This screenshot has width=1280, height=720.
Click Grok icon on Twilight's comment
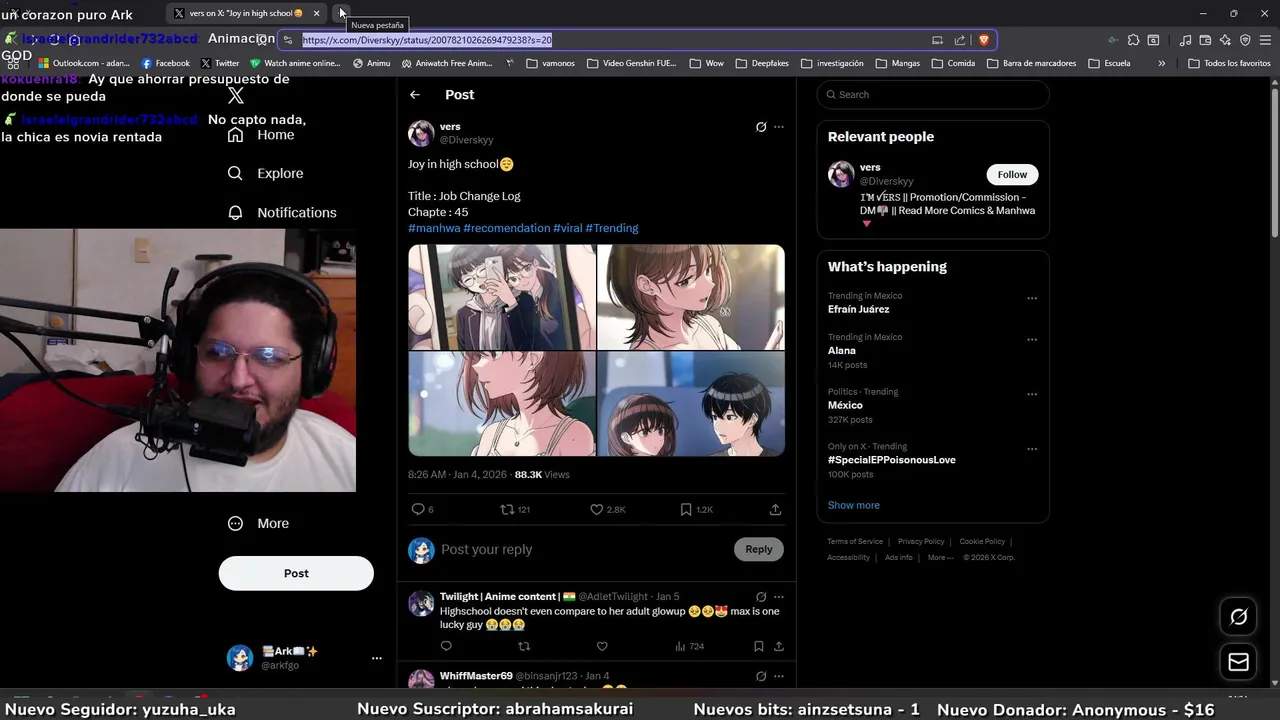click(761, 597)
